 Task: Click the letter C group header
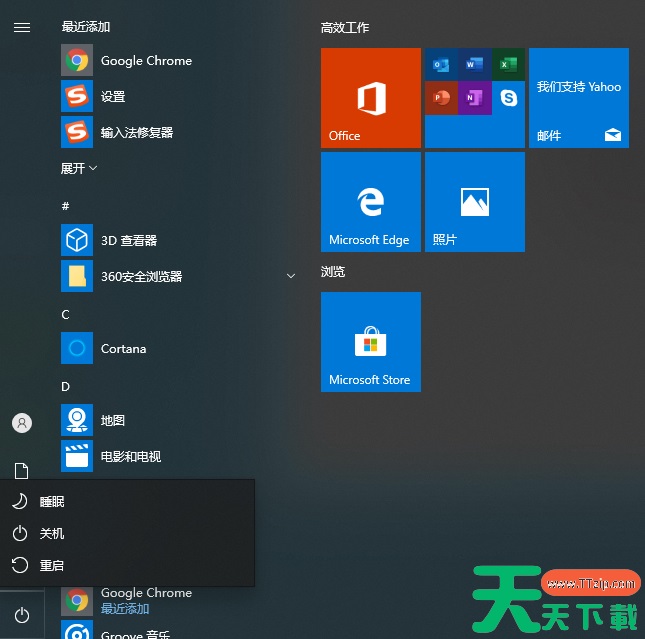click(x=65, y=314)
